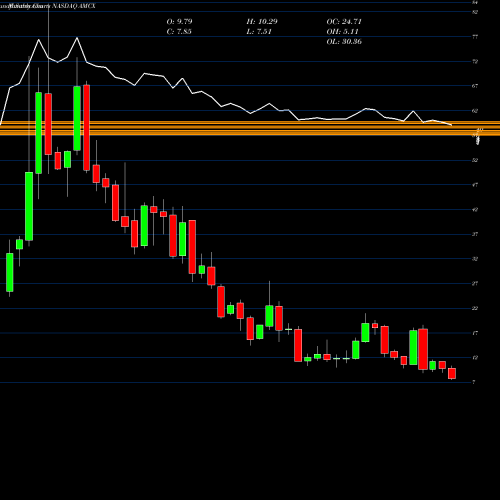Click the 32 price axis label
Screen dimensions: 500x500
tap(475, 259)
